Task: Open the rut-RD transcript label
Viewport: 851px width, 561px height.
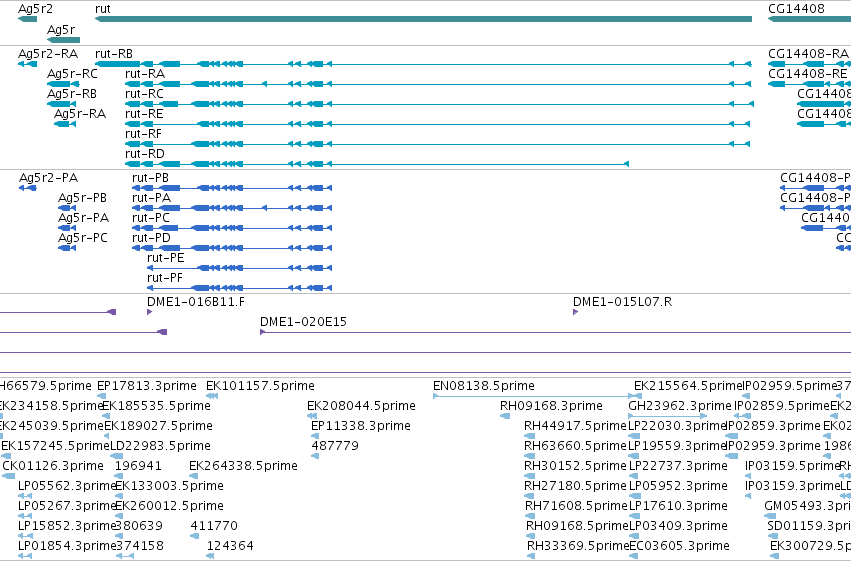Action: point(145,154)
